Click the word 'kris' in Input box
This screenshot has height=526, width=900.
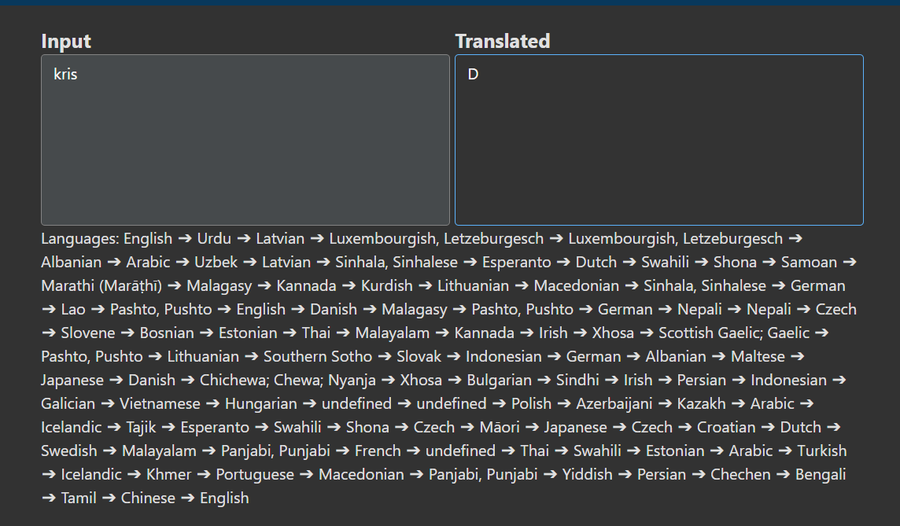pyautogui.click(x=65, y=75)
